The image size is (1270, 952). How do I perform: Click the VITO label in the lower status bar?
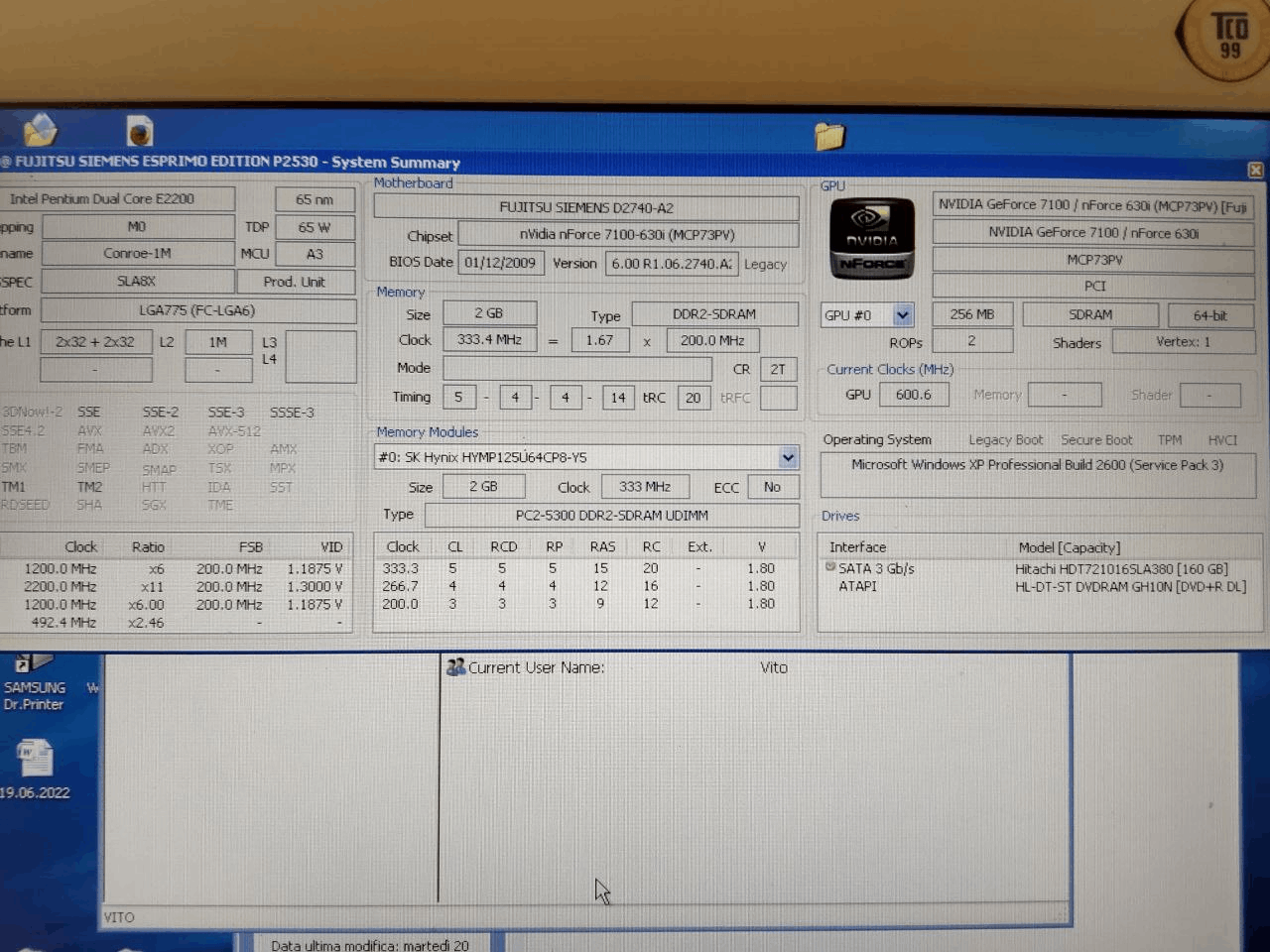[x=119, y=917]
